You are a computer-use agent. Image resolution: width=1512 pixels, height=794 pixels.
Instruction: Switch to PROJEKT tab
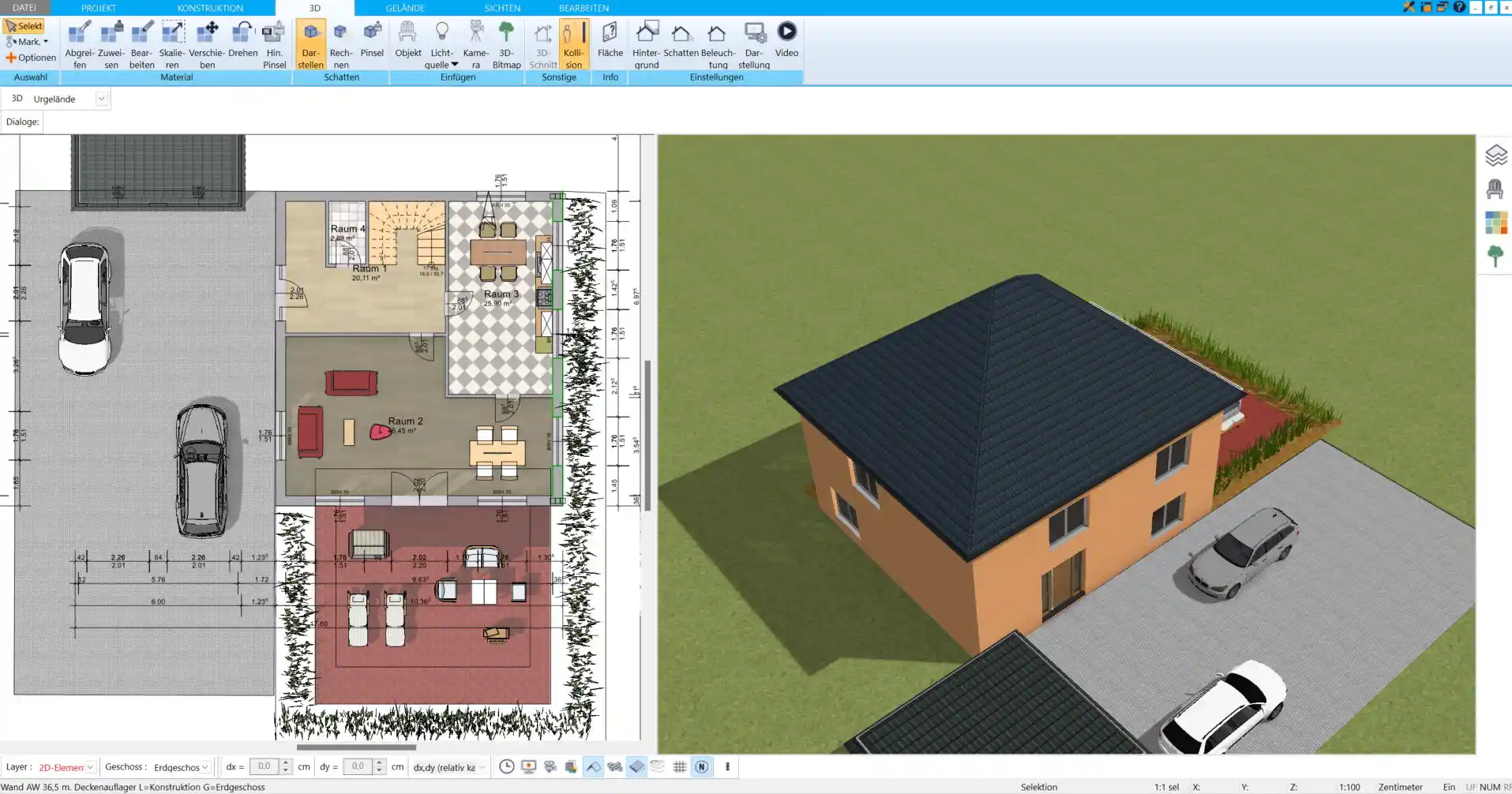point(99,8)
